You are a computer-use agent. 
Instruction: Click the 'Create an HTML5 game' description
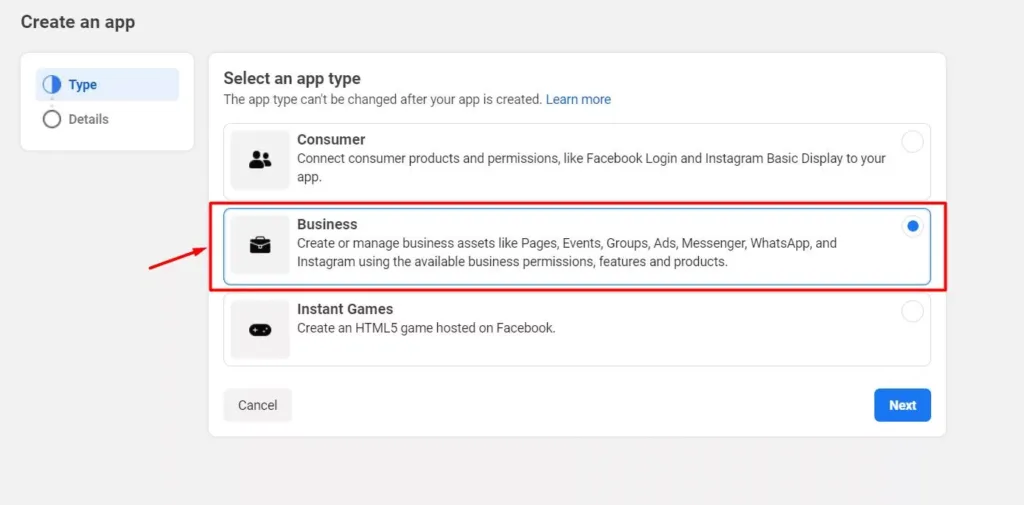[x=426, y=328]
